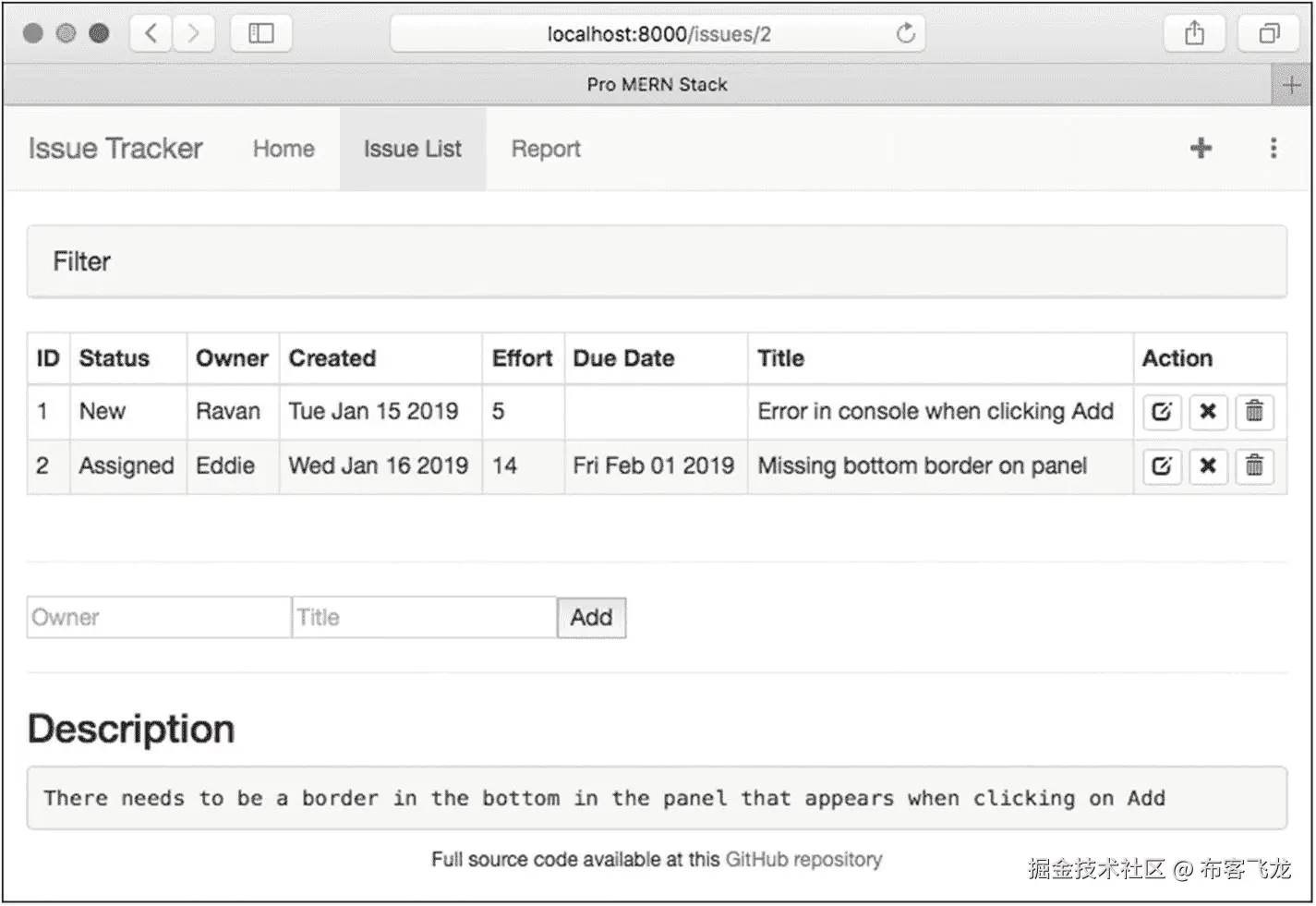This screenshot has height=906, width=1316.
Task: Focus the Title input field
Action: [425, 617]
